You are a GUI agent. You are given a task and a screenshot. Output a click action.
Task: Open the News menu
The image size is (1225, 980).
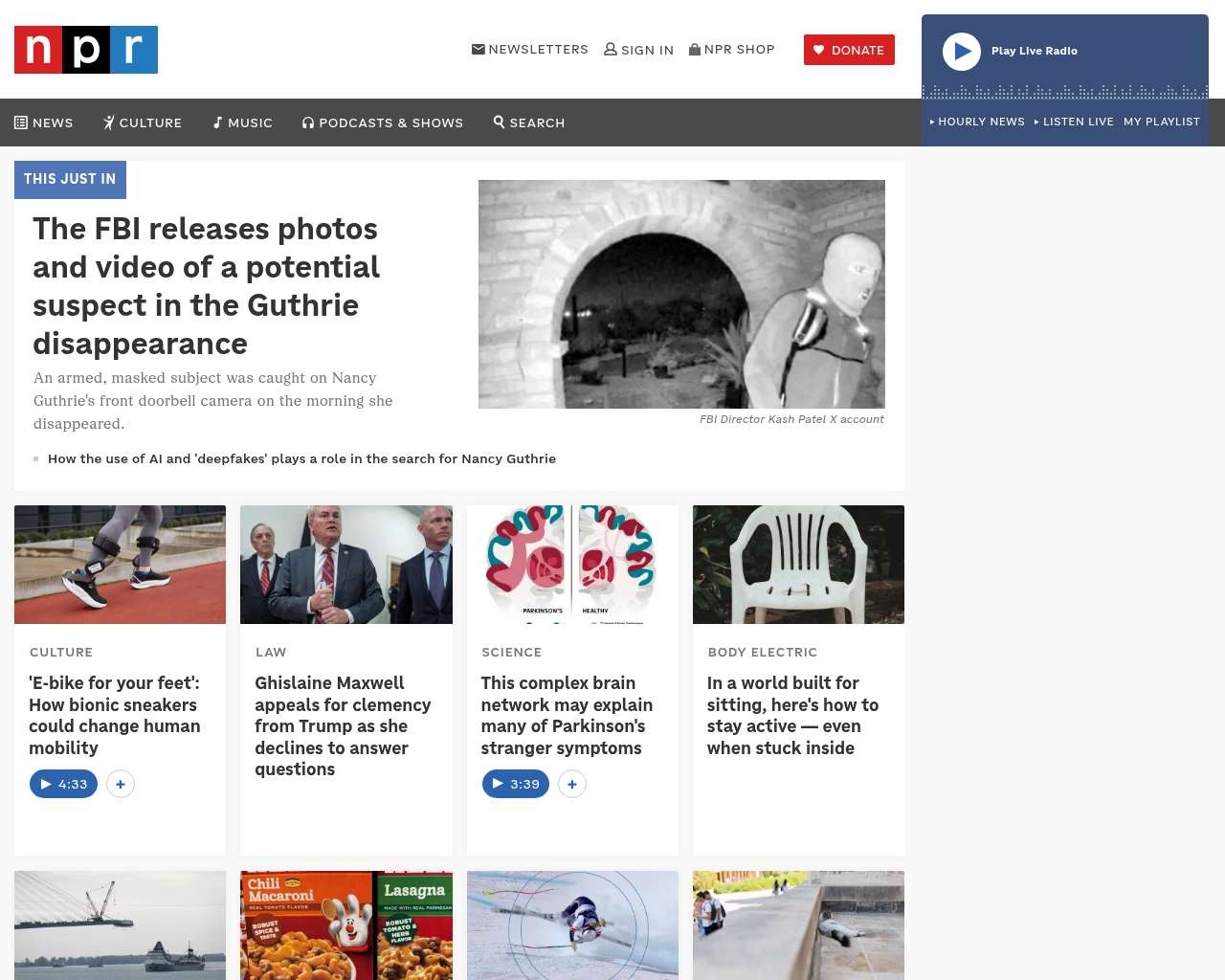coord(44,122)
